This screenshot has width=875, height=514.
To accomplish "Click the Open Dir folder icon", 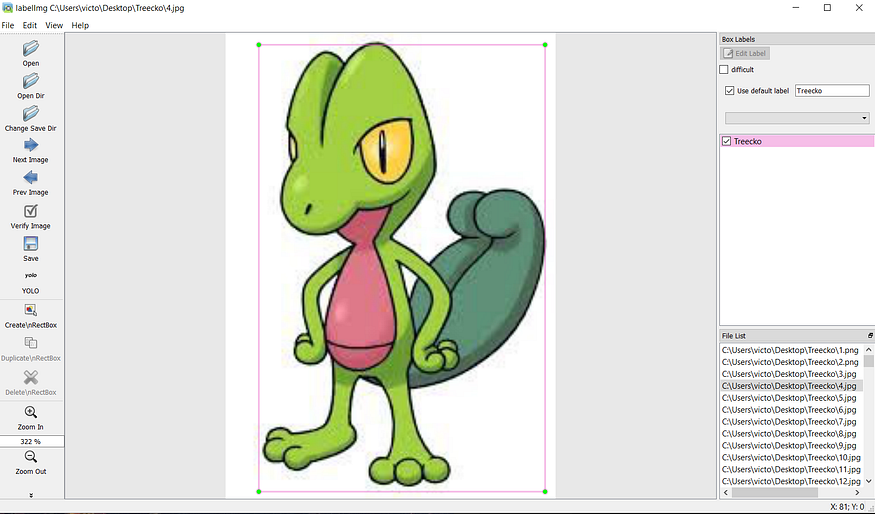I will coord(31,81).
